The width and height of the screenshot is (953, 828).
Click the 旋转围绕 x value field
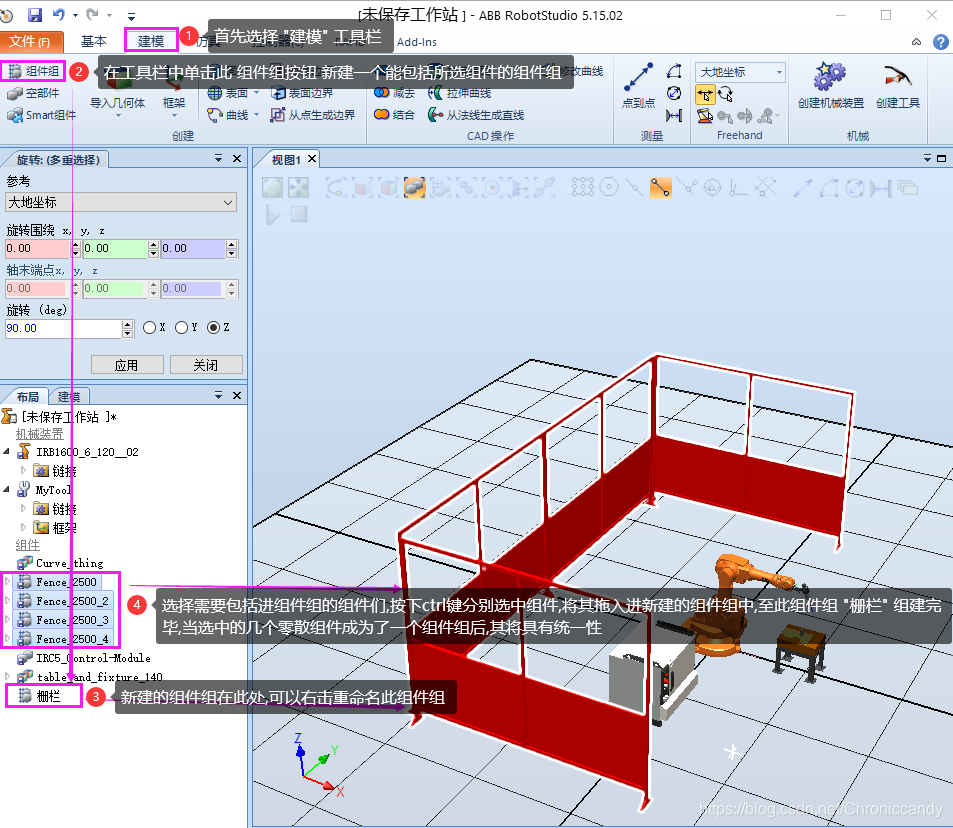pos(38,249)
